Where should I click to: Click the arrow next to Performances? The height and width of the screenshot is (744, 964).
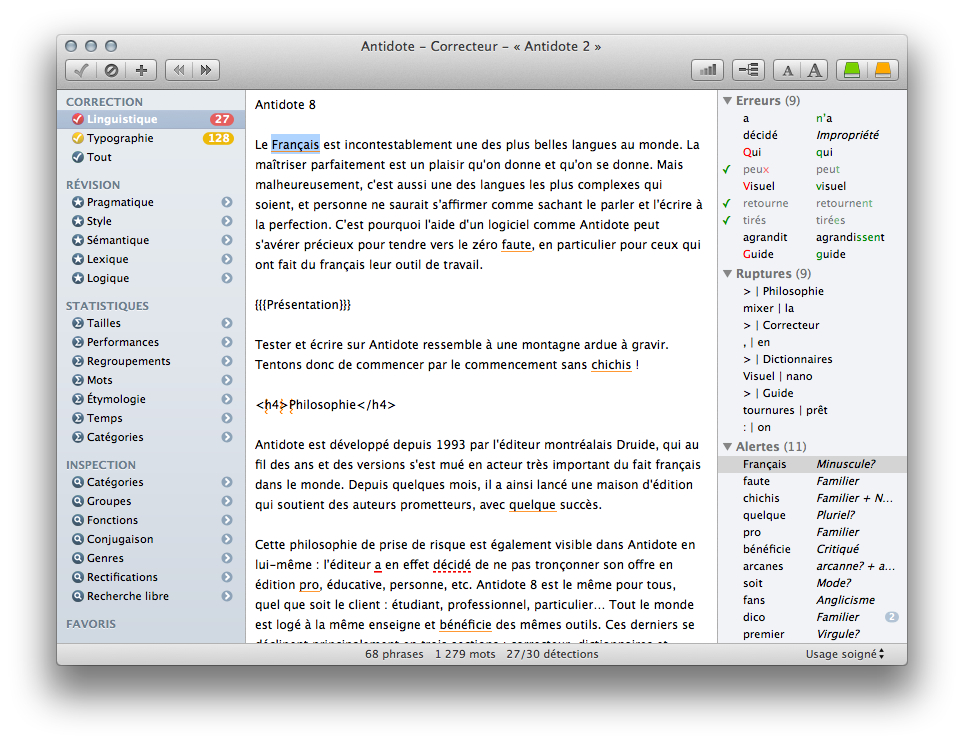coord(227,342)
